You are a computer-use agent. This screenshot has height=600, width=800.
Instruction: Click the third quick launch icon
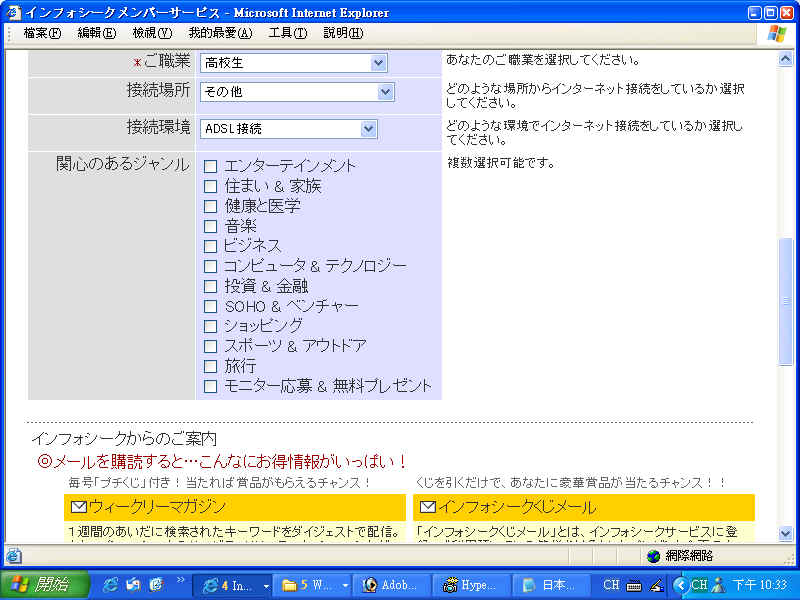157,585
